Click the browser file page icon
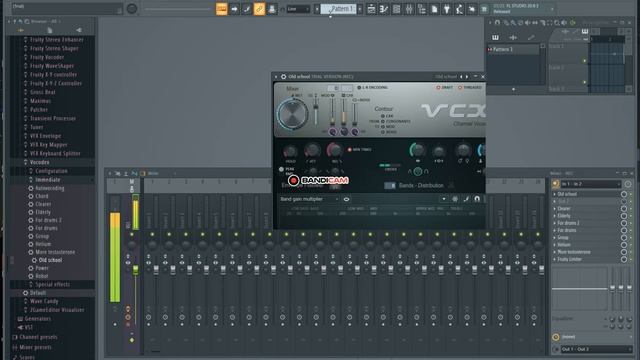640x360 pixels. (49, 30)
